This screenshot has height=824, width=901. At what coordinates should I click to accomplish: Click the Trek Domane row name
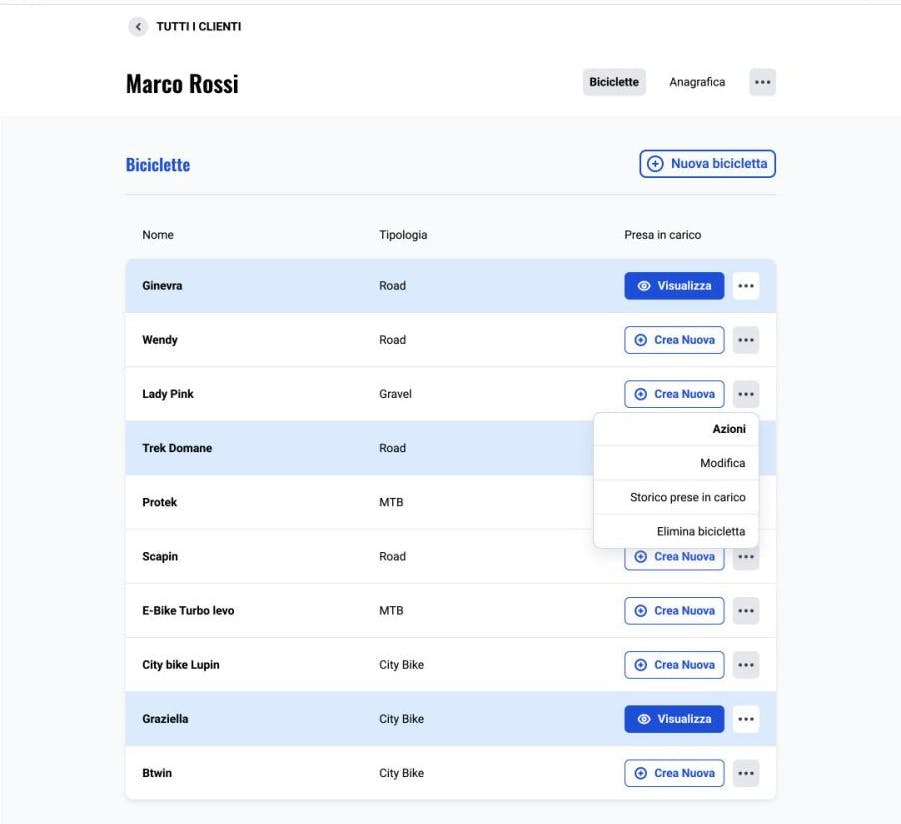177,448
